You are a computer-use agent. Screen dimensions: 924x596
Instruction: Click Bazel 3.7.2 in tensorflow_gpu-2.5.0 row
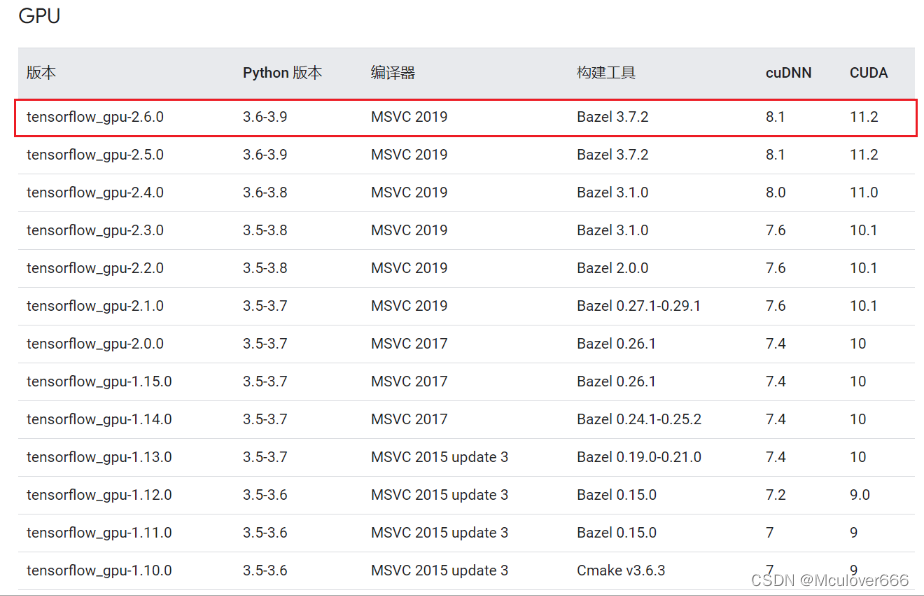tap(612, 154)
